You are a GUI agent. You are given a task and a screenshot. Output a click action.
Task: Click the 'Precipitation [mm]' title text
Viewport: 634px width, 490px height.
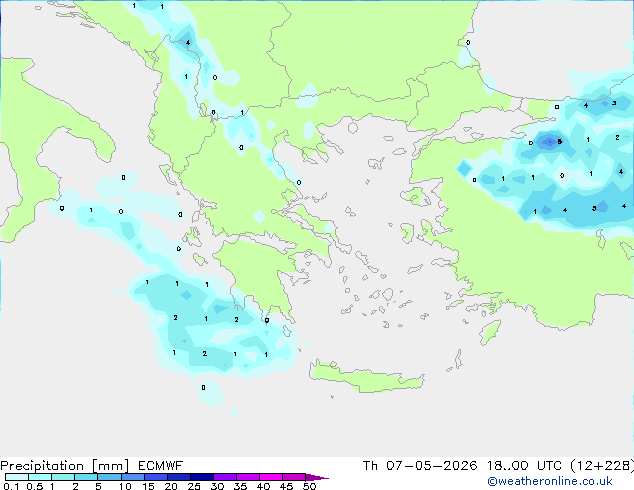[65, 466]
